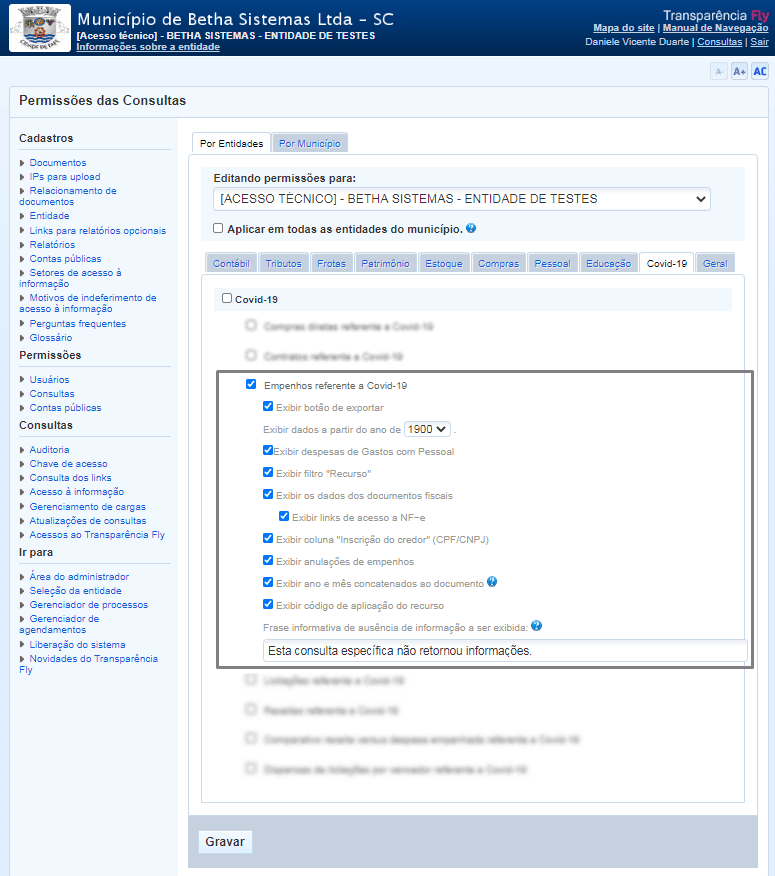775x876 pixels.
Task: Uncheck Exibir botão de exportar
Action: [268, 407]
